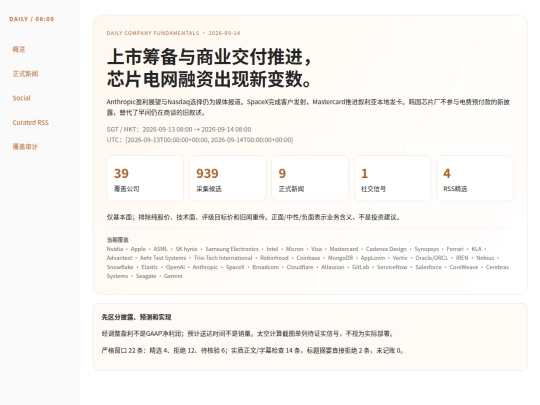This screenshot has width=540, height=405.
Task: Select the Social sidebar link
Action: [x=21, y=98]
